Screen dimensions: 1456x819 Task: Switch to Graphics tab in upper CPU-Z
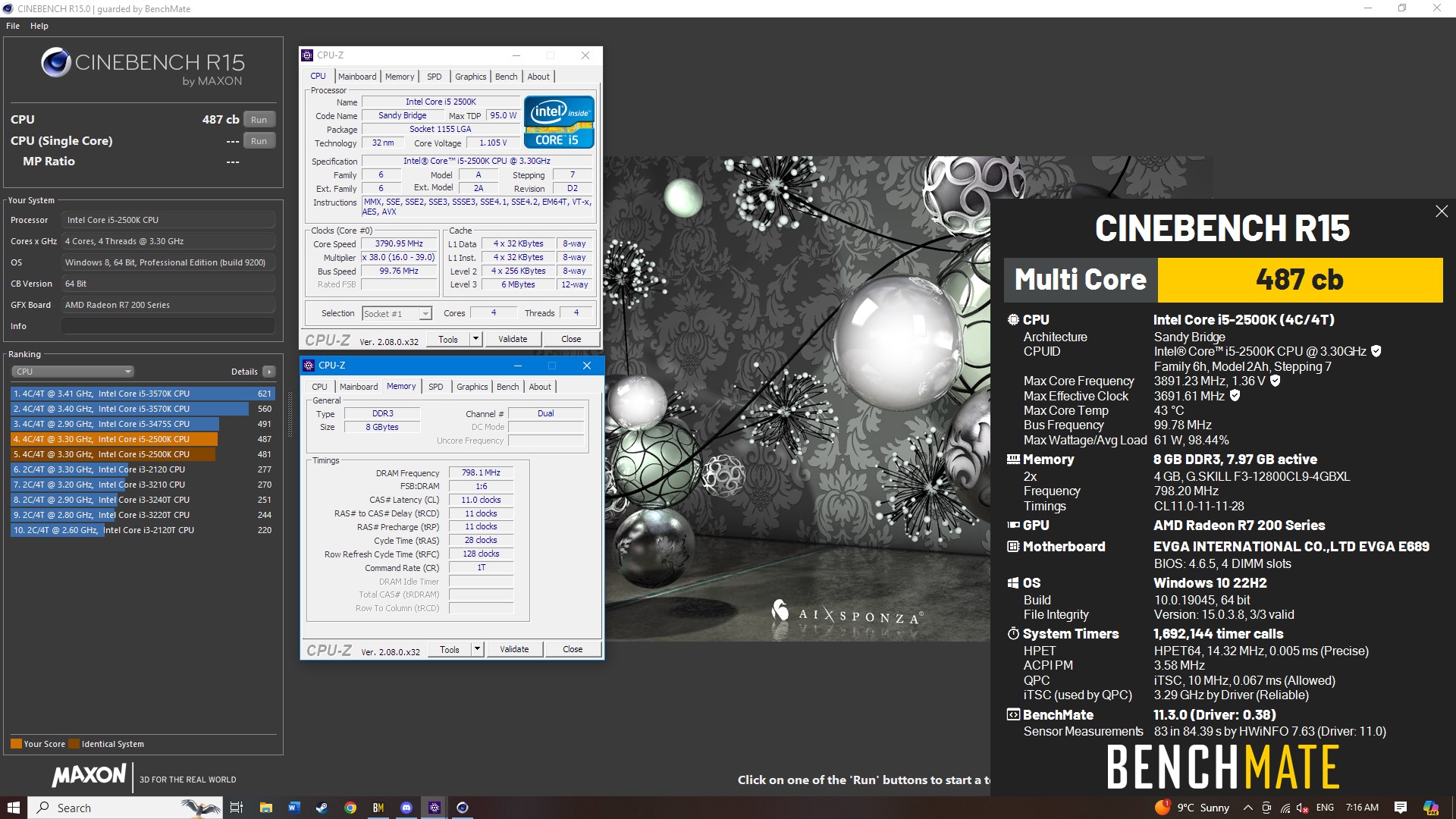pos(471,77)
